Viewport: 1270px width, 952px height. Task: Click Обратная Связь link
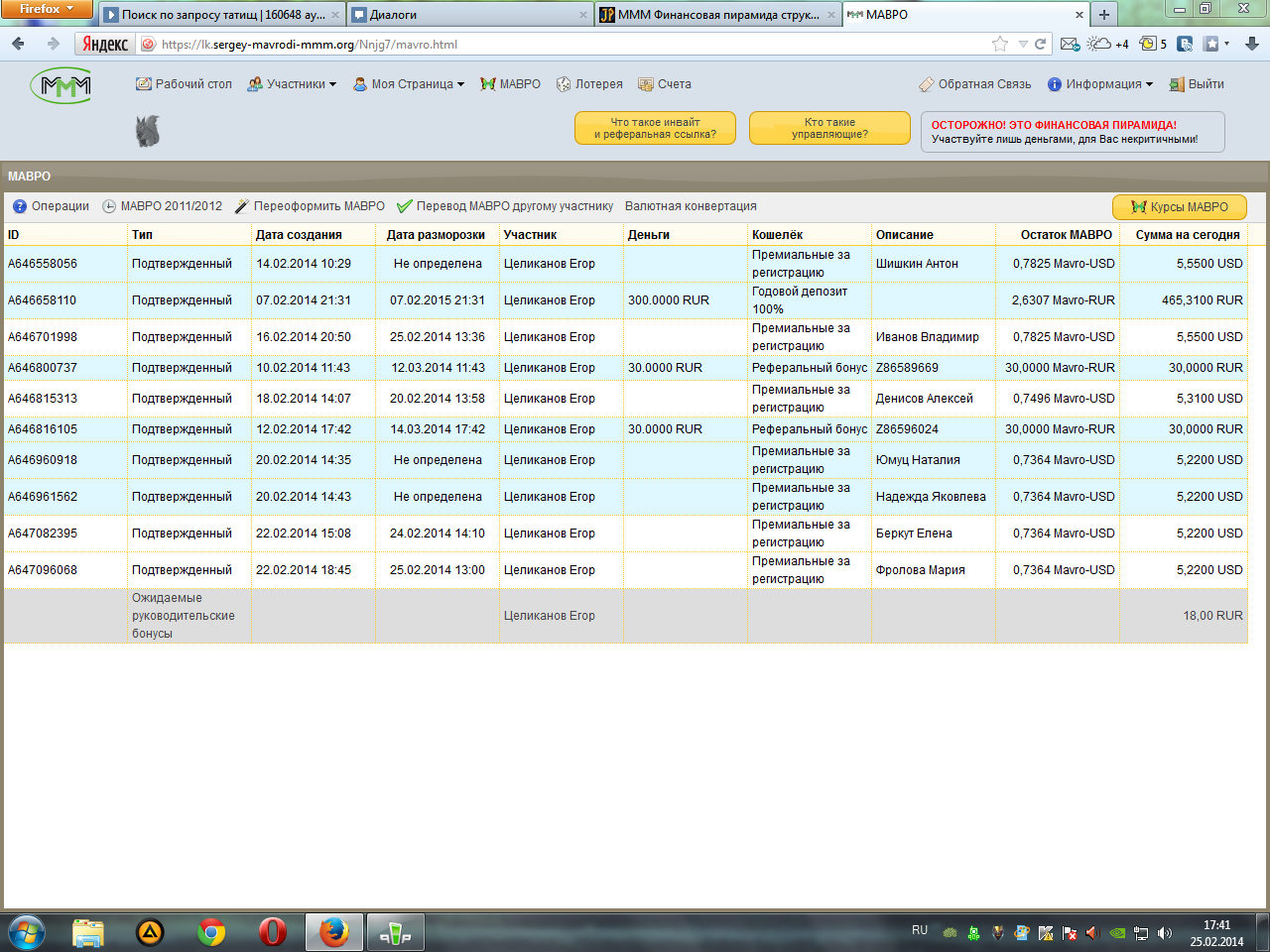coord(975,84)
